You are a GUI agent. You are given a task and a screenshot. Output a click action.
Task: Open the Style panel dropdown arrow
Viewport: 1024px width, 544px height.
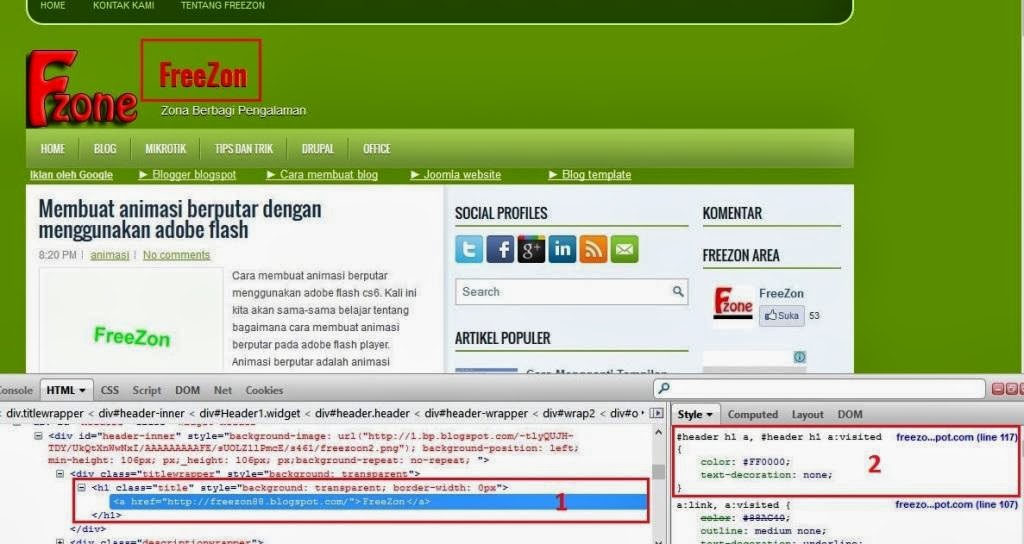click(709, 415)
